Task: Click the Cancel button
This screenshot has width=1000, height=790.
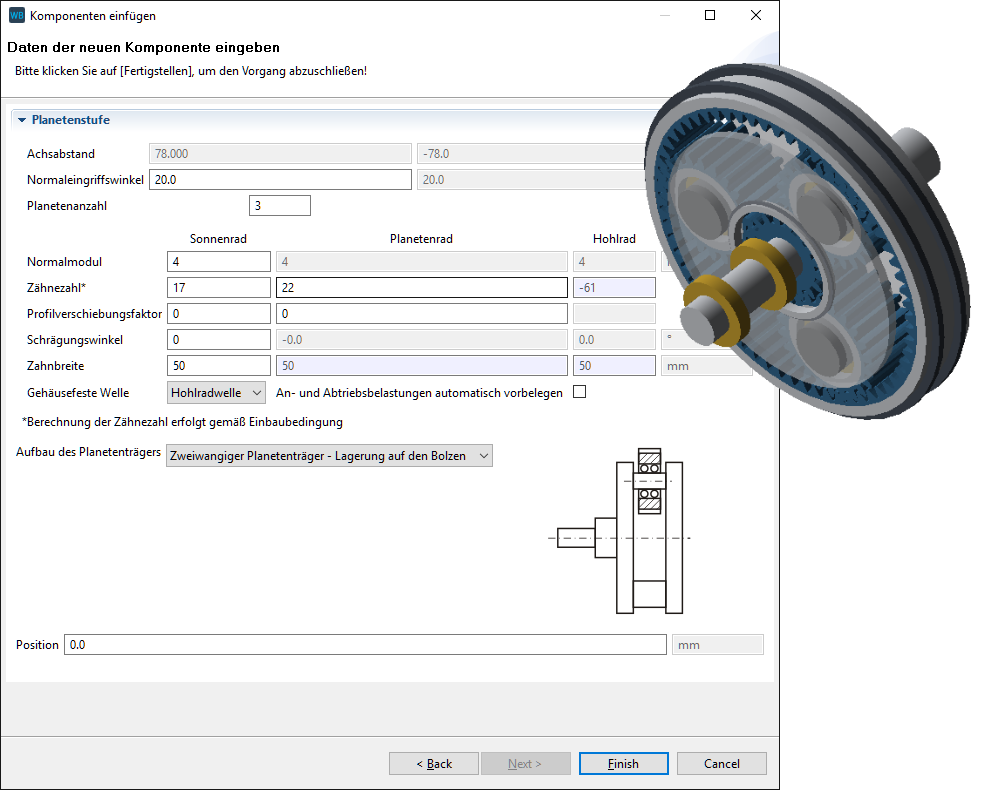Action: click(x=721, y=763)
